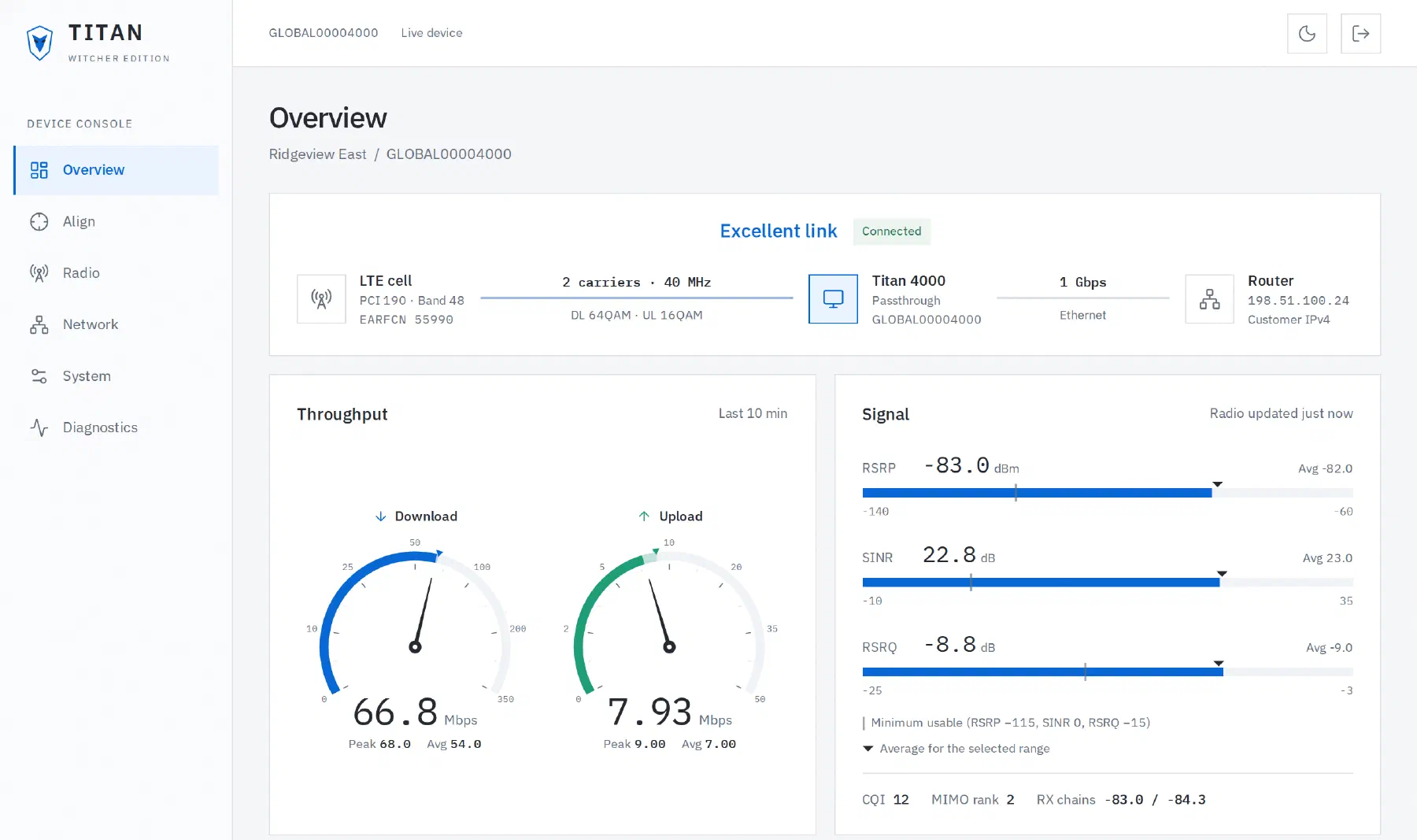Click the Titan shield logo icon
Viewport: 1417px width, 840px height.
39,43
